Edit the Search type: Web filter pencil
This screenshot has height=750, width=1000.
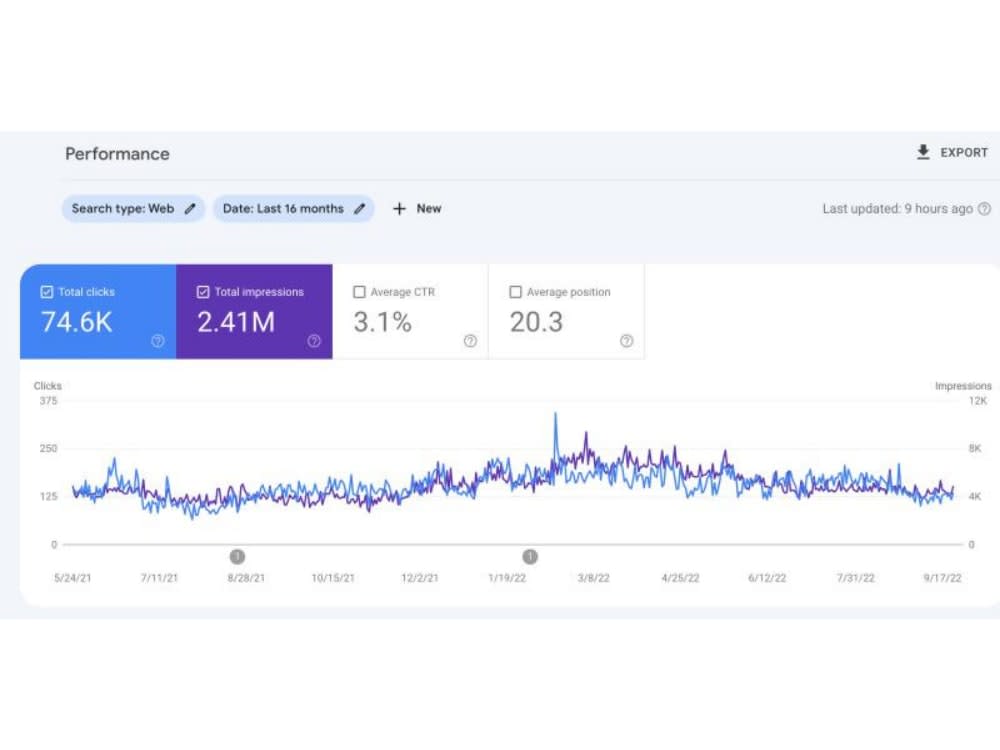point(190,209)
